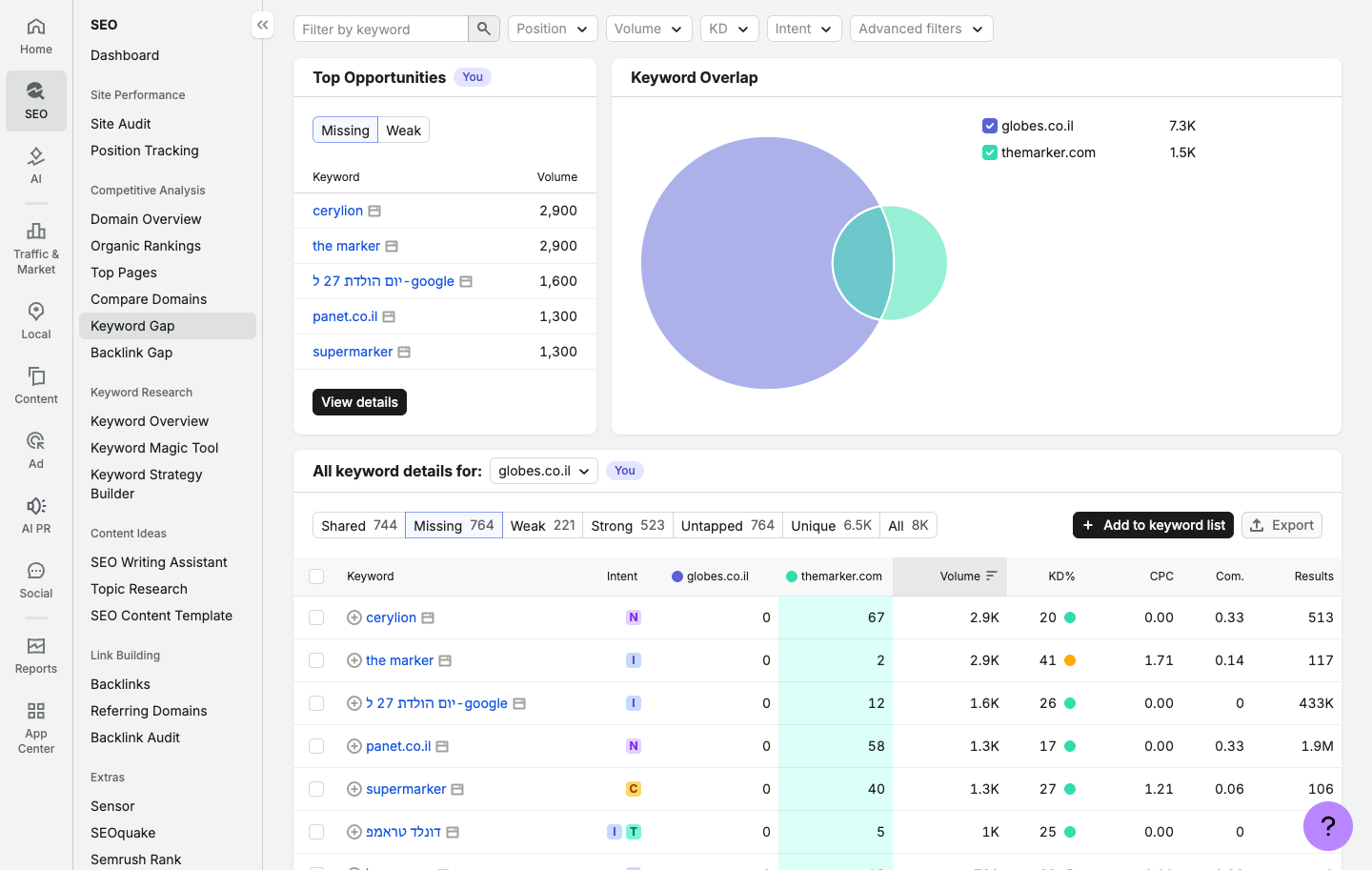The height and width of the screenshot is (870, 1372).
Task: Switch to the Shared 744 tab
Action: (359, 525)
